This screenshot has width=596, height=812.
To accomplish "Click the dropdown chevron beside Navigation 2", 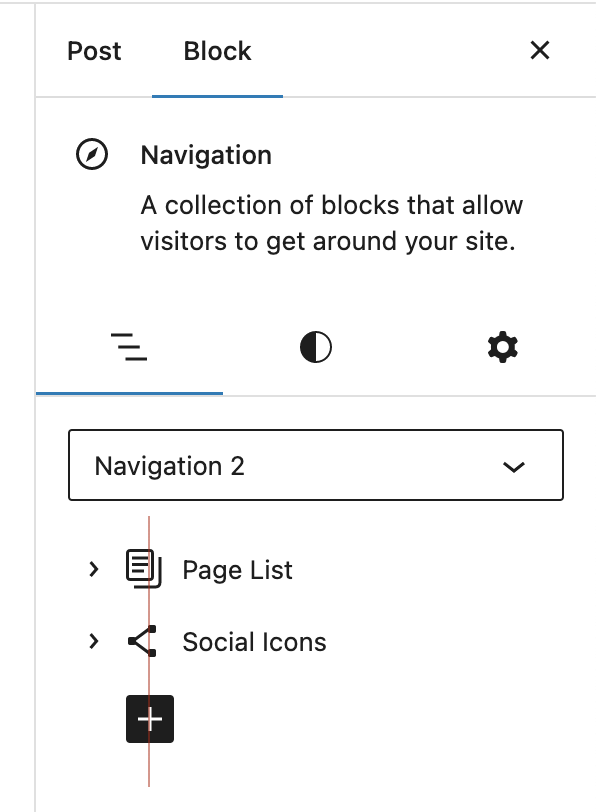I will [x=513, y=465].
